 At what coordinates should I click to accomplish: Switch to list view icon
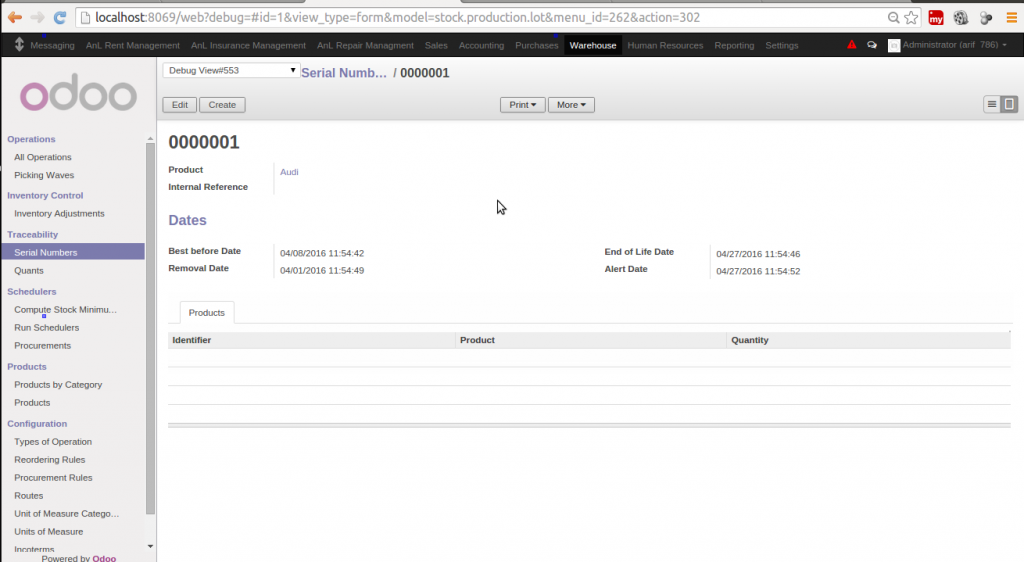992,104
